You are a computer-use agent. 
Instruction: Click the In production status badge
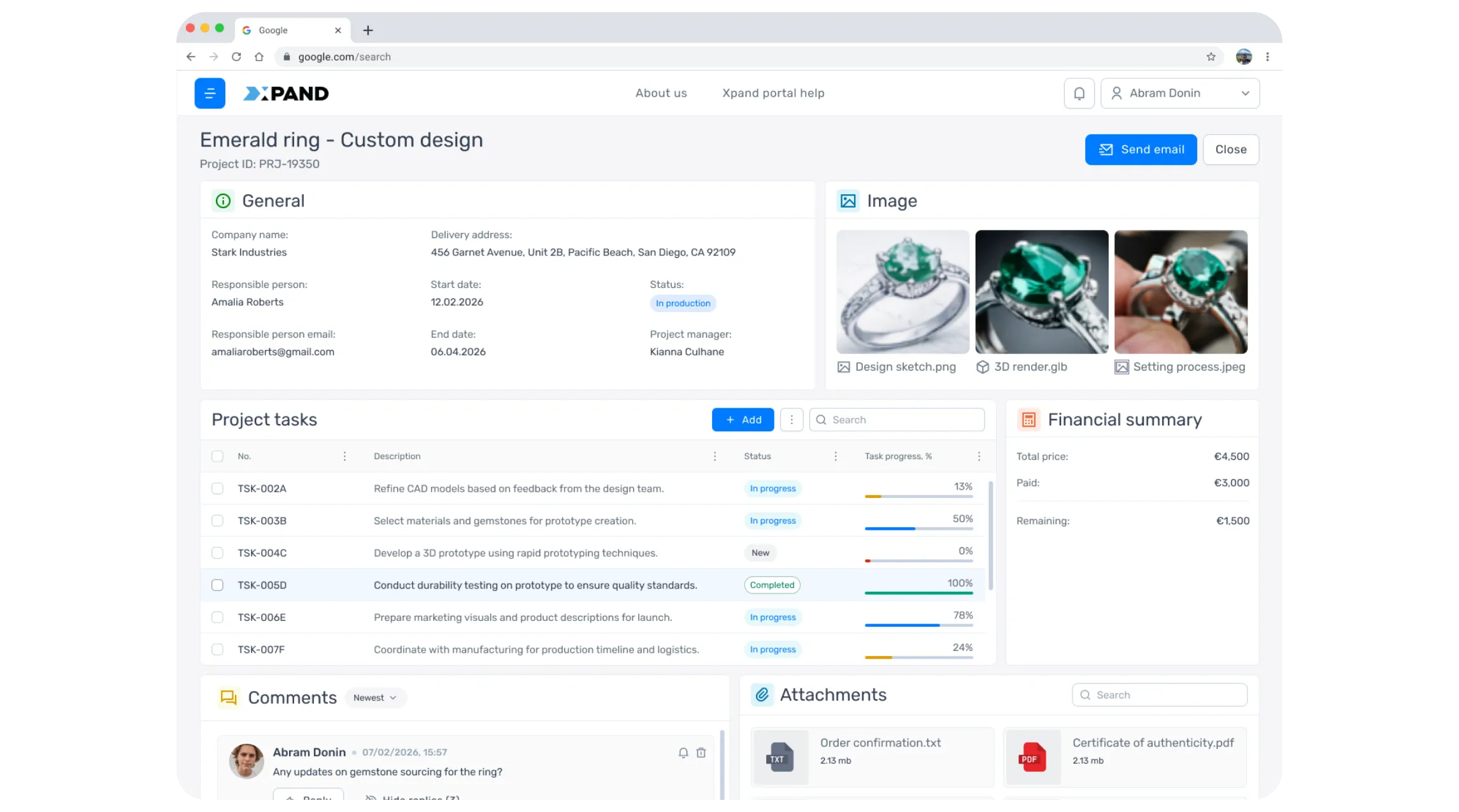point(683,303)
